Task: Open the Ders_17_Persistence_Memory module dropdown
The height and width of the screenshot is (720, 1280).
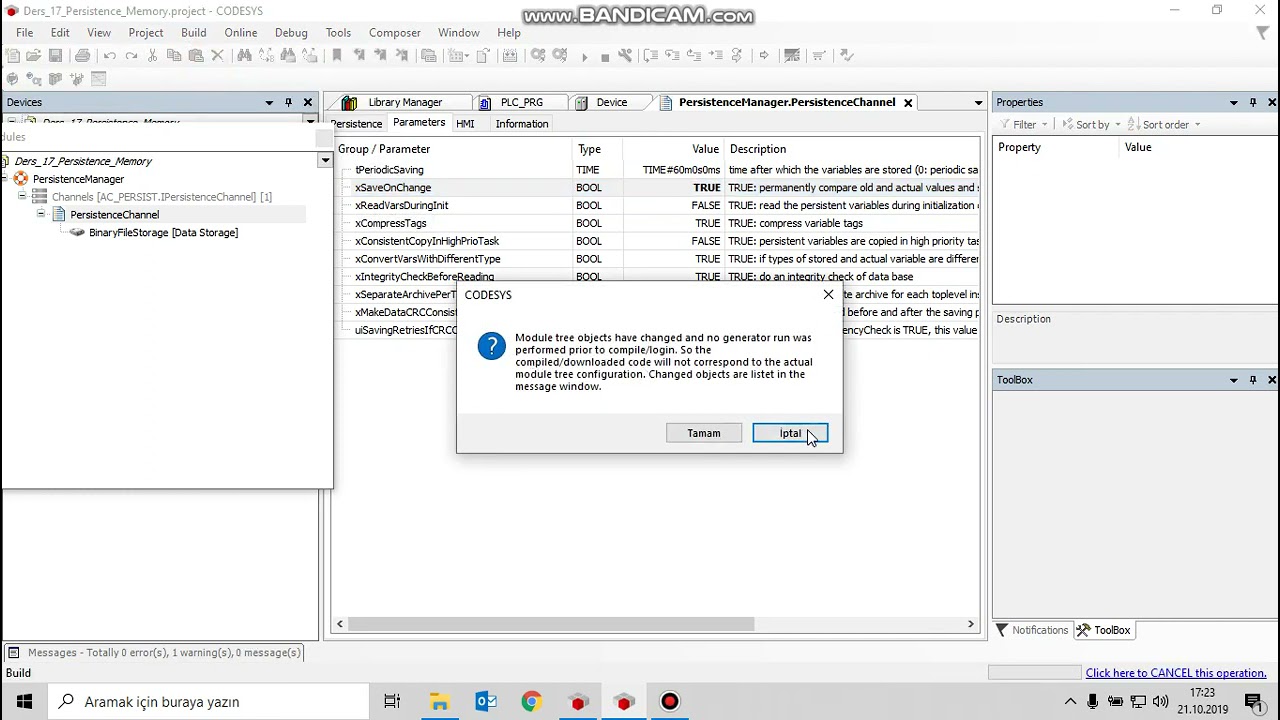Action: (x=325, y=161)
